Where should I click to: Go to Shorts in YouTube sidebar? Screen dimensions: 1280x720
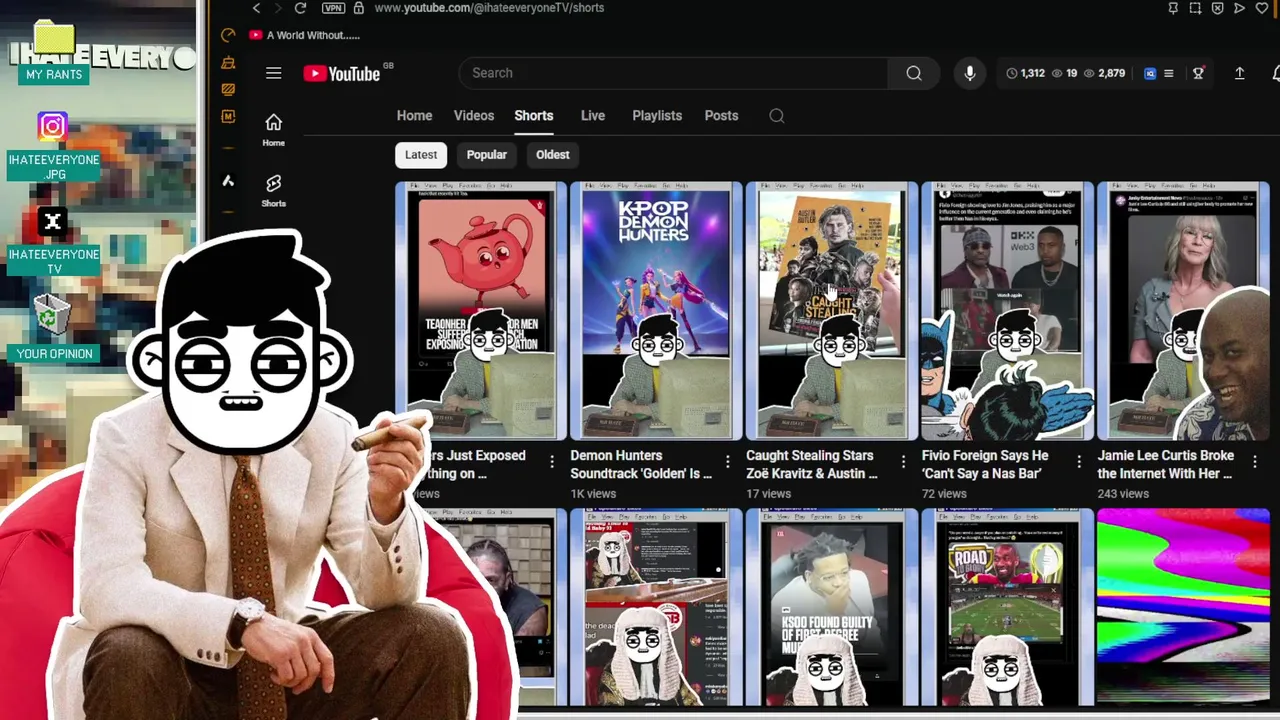pos(273,190)
